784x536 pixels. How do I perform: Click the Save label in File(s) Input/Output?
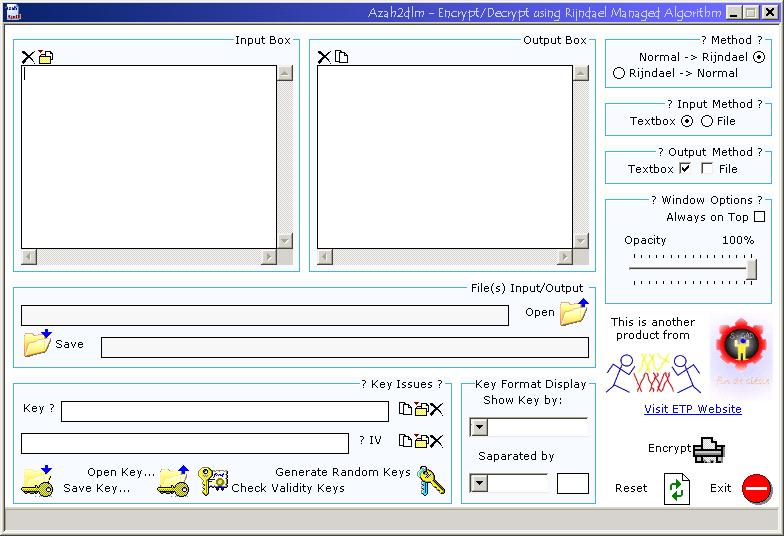[70, 344]
